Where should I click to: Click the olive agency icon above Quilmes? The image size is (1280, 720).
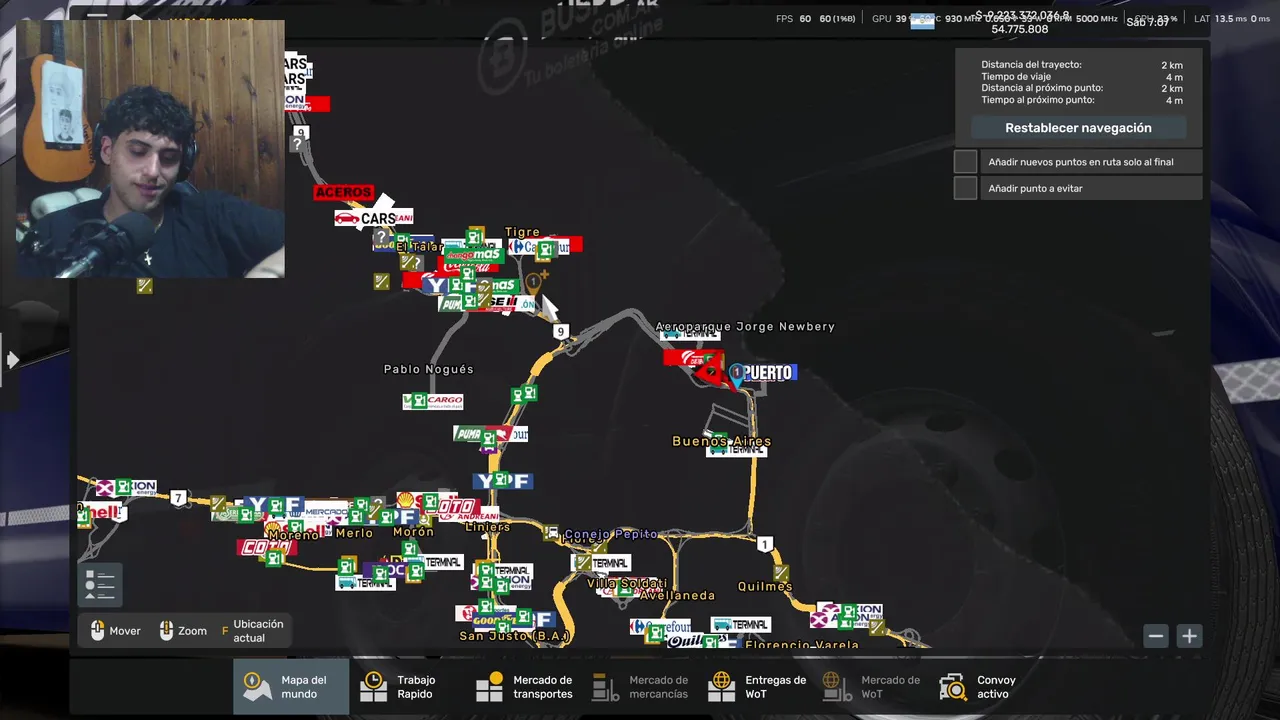click(x=781, y=573)
